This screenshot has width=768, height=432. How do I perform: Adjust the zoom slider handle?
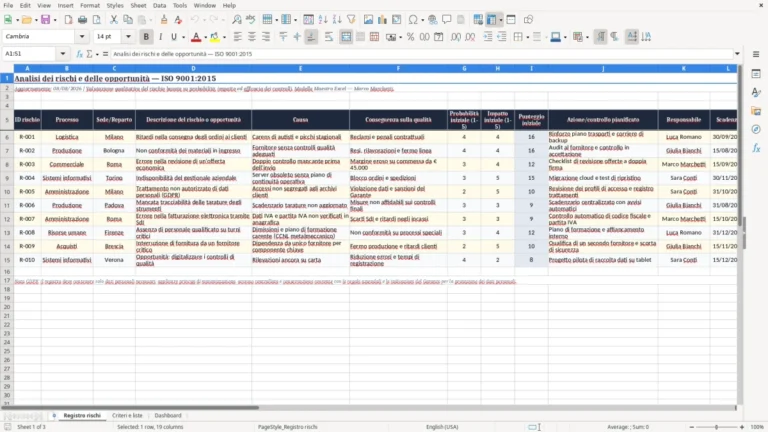716,427
